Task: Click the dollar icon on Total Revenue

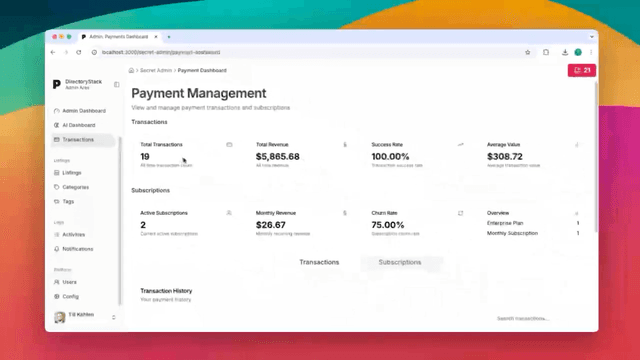Action: [x=345, y=144]
